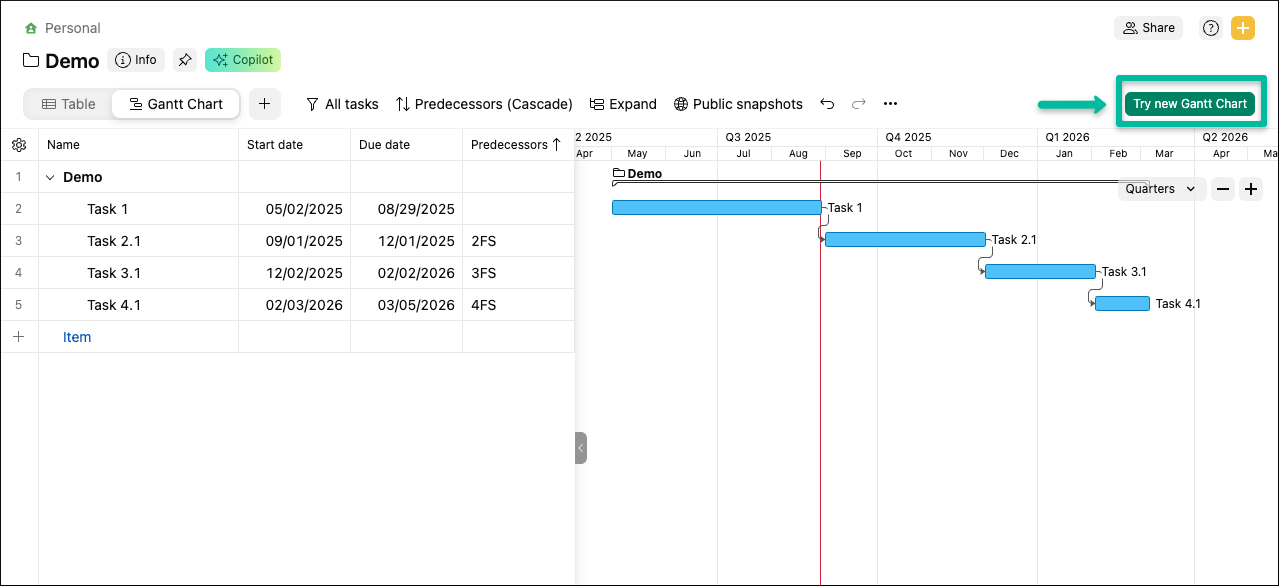Collapse the table panel with side handle
This screenshot has width=1279, height=586.
[581, 448]
